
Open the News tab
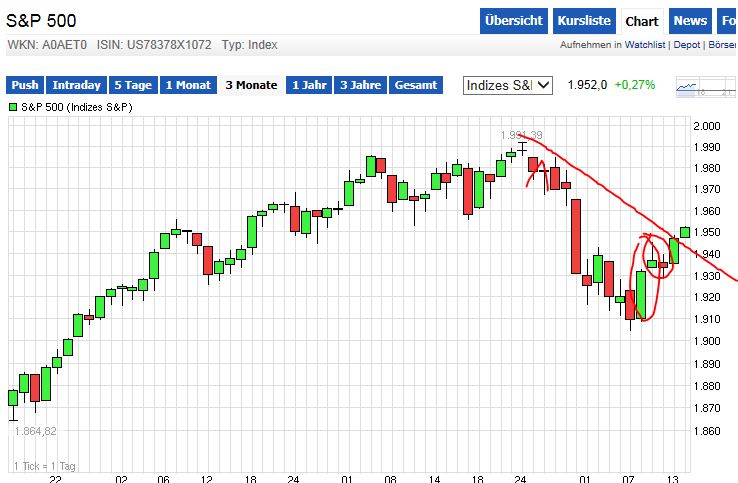click(x=690, y=21)
